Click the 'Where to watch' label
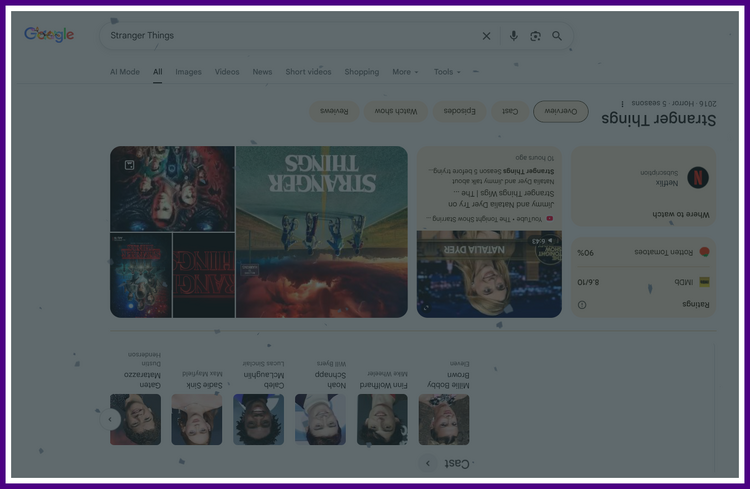 coord(681,214)
